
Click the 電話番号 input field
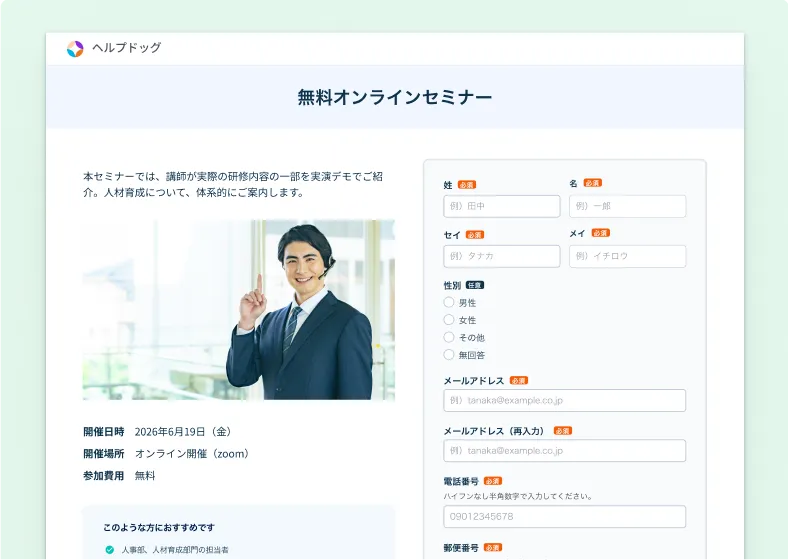[564, 517]
